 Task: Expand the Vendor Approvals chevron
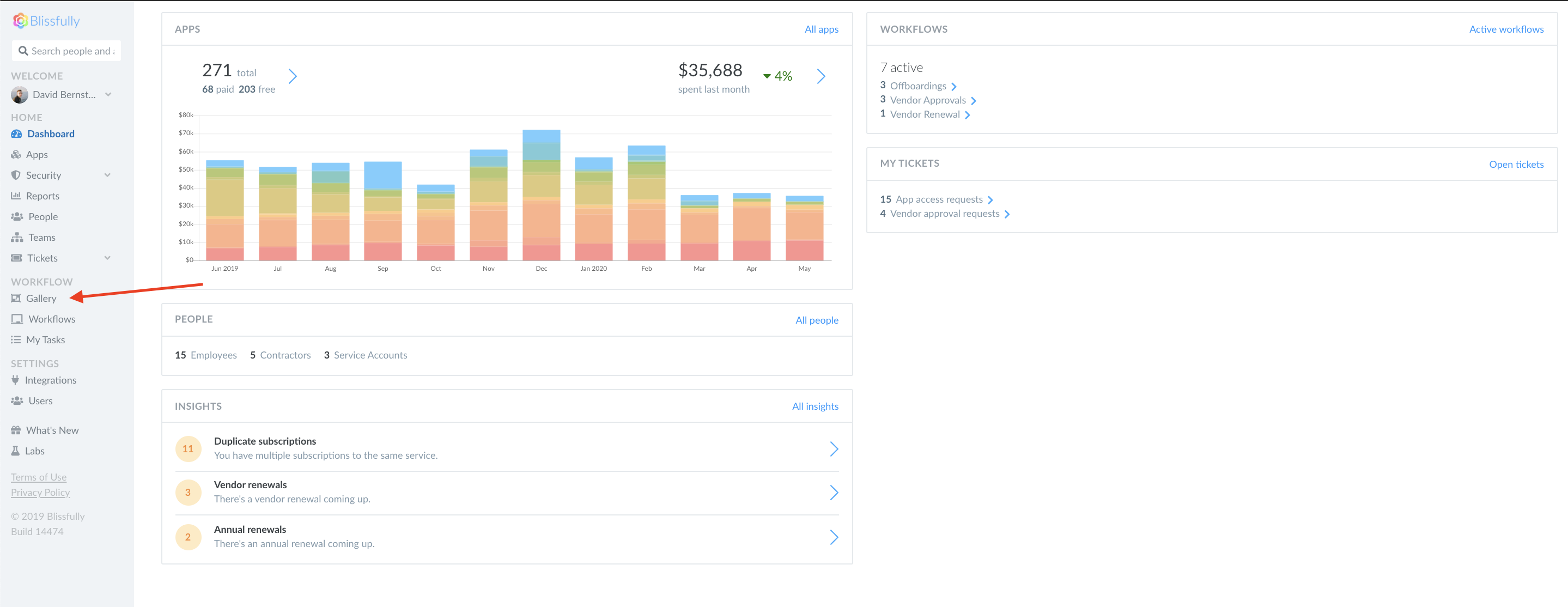pyautogui.click(x=973, y=100)
